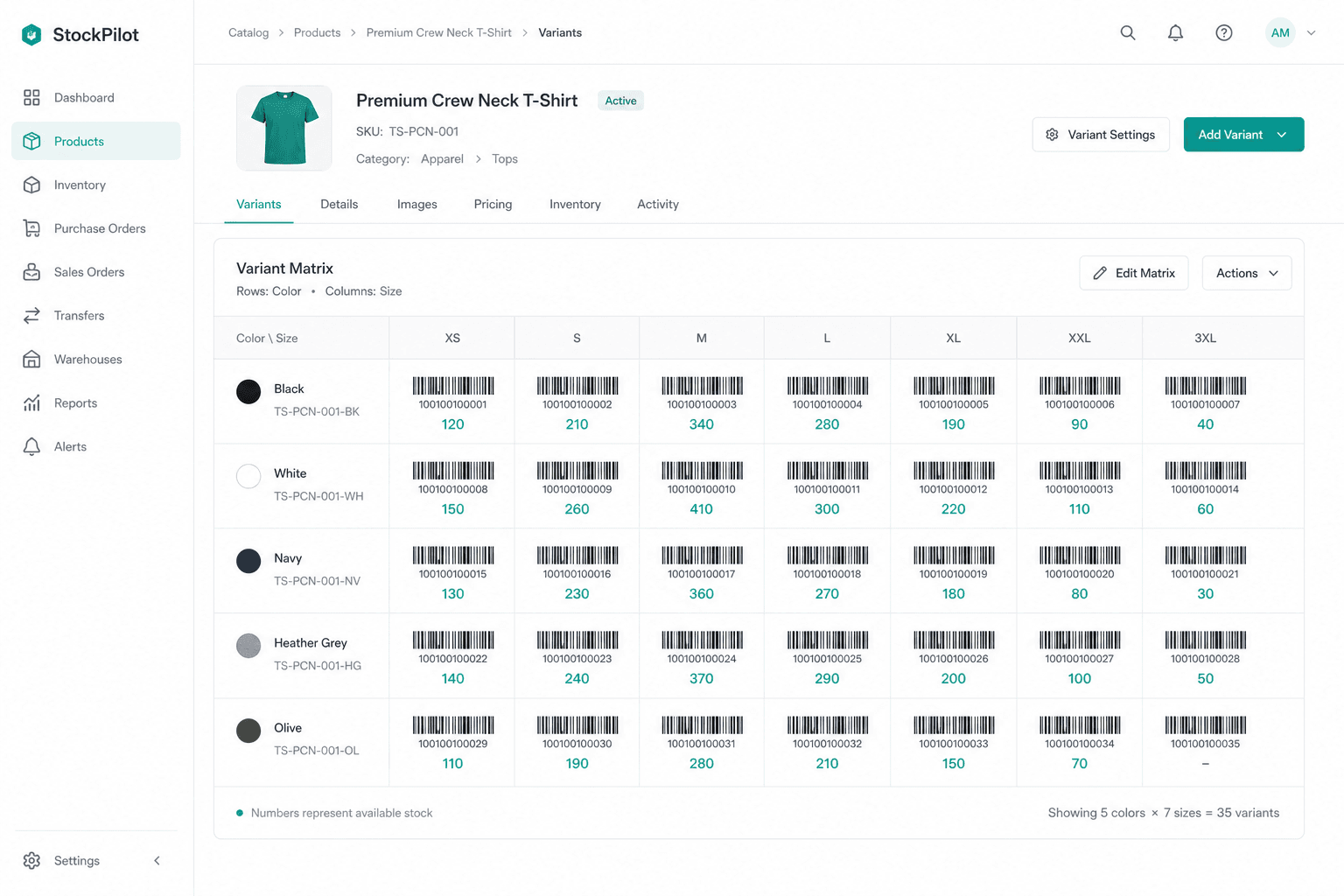This screenshot has height=896, width=1344.
Task: Select the 3XL column header
Action: click(1206, 338)
